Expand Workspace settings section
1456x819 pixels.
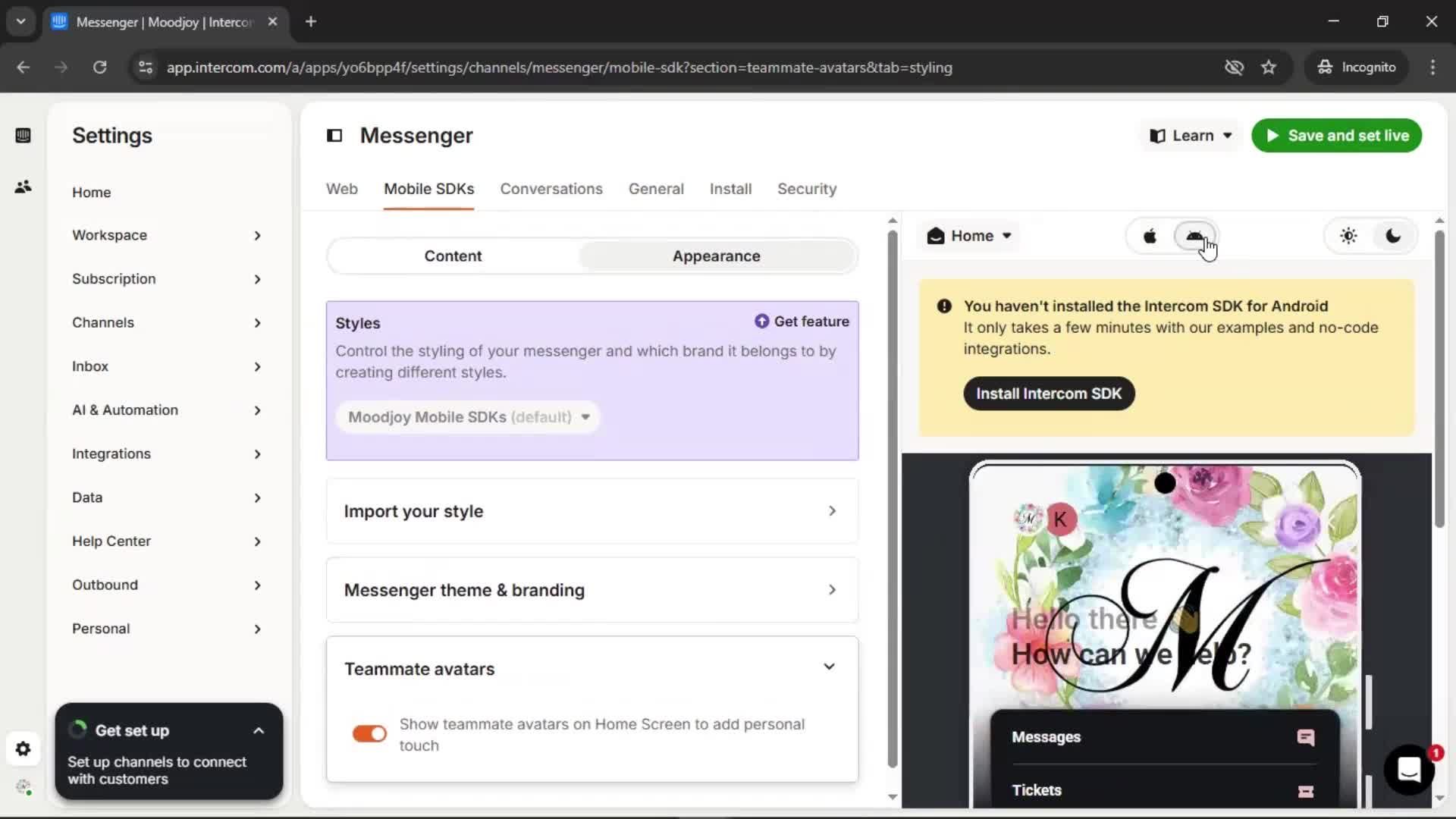click(x=167, y=236)
